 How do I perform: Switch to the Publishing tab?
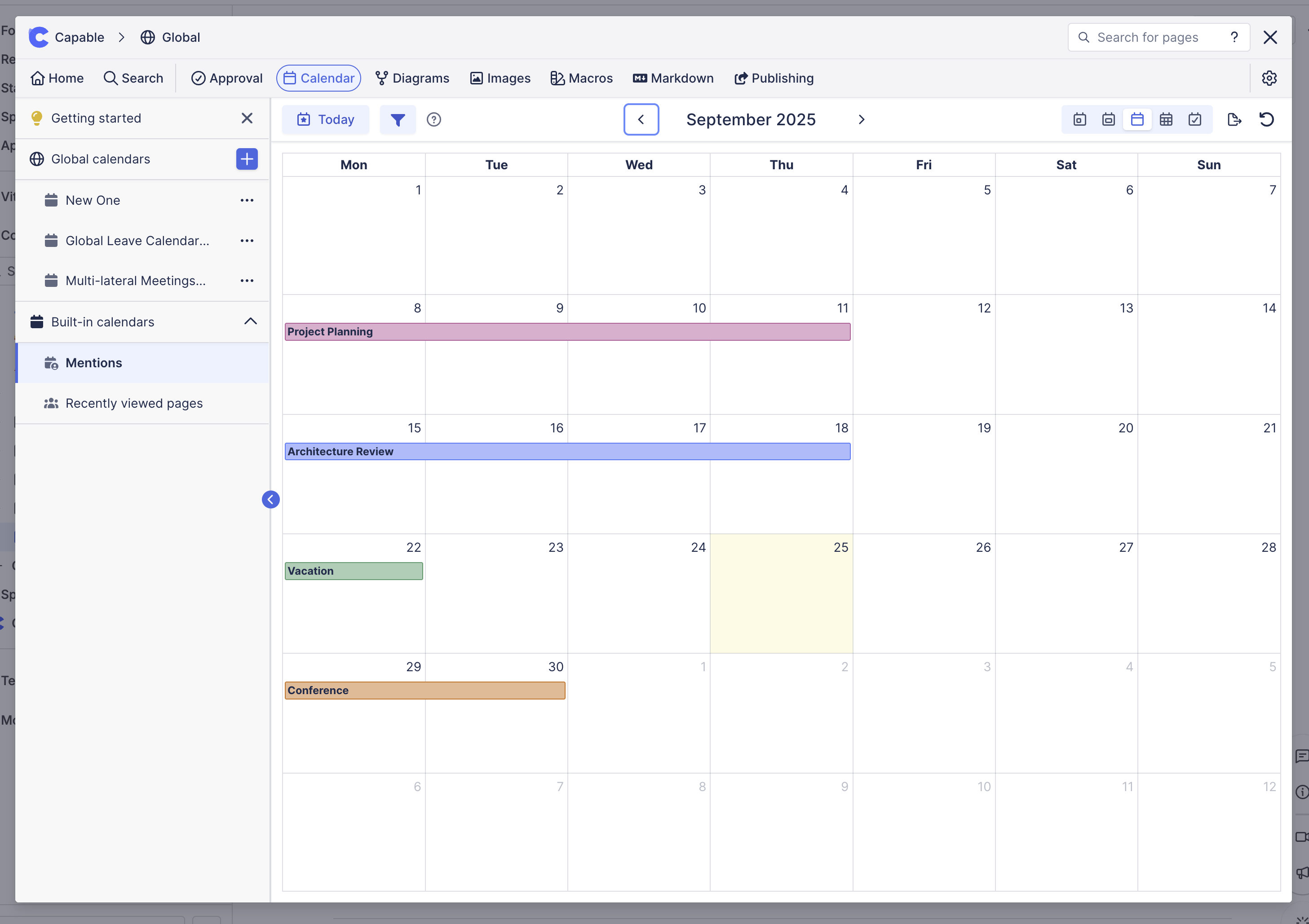[774, 78]
